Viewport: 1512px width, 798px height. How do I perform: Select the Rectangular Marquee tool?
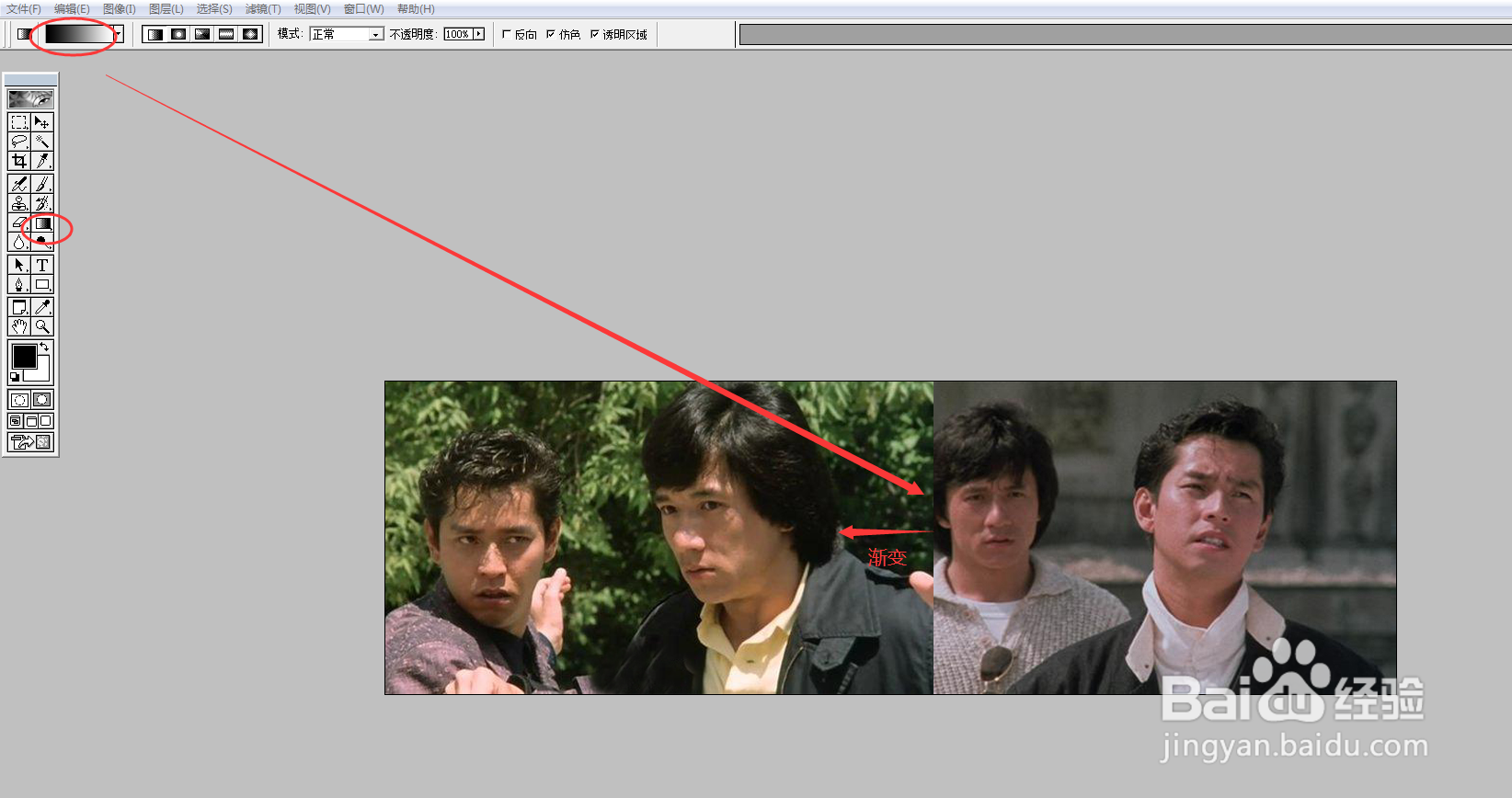[19, 122]
